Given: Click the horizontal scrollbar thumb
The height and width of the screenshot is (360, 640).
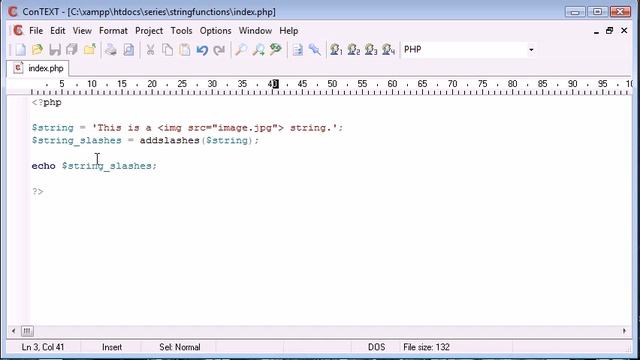Looking at the screenshot, I should coord(27,331).
